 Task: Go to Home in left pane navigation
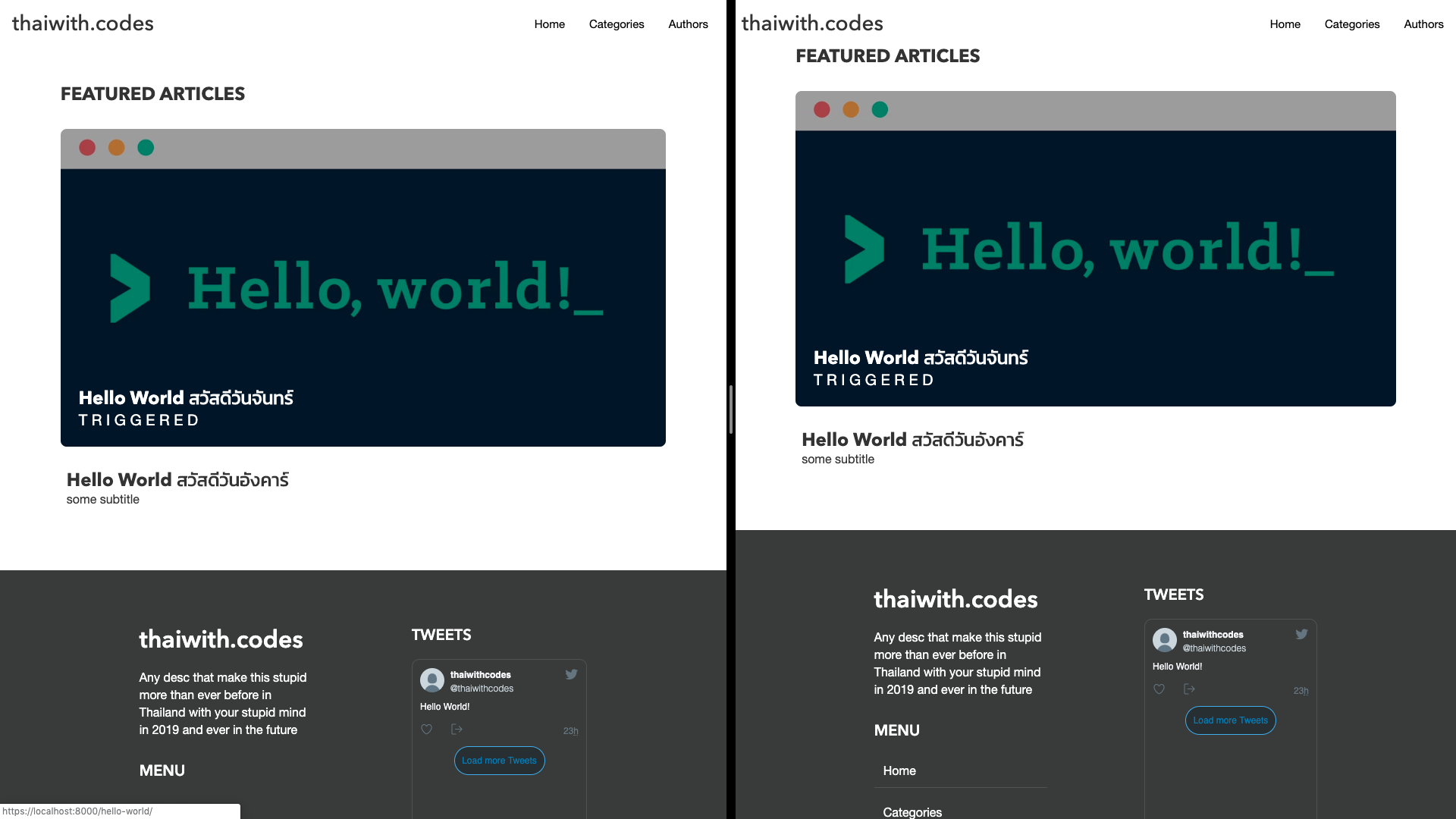pos(549,24)
